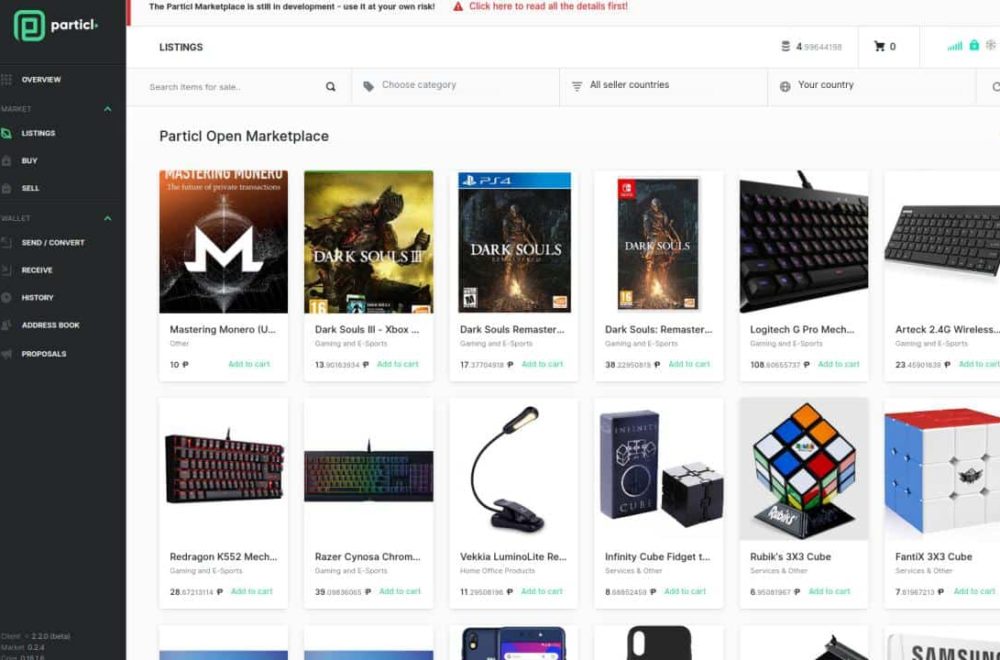
Task: Open the All seller countries filter
Action: 663,86
